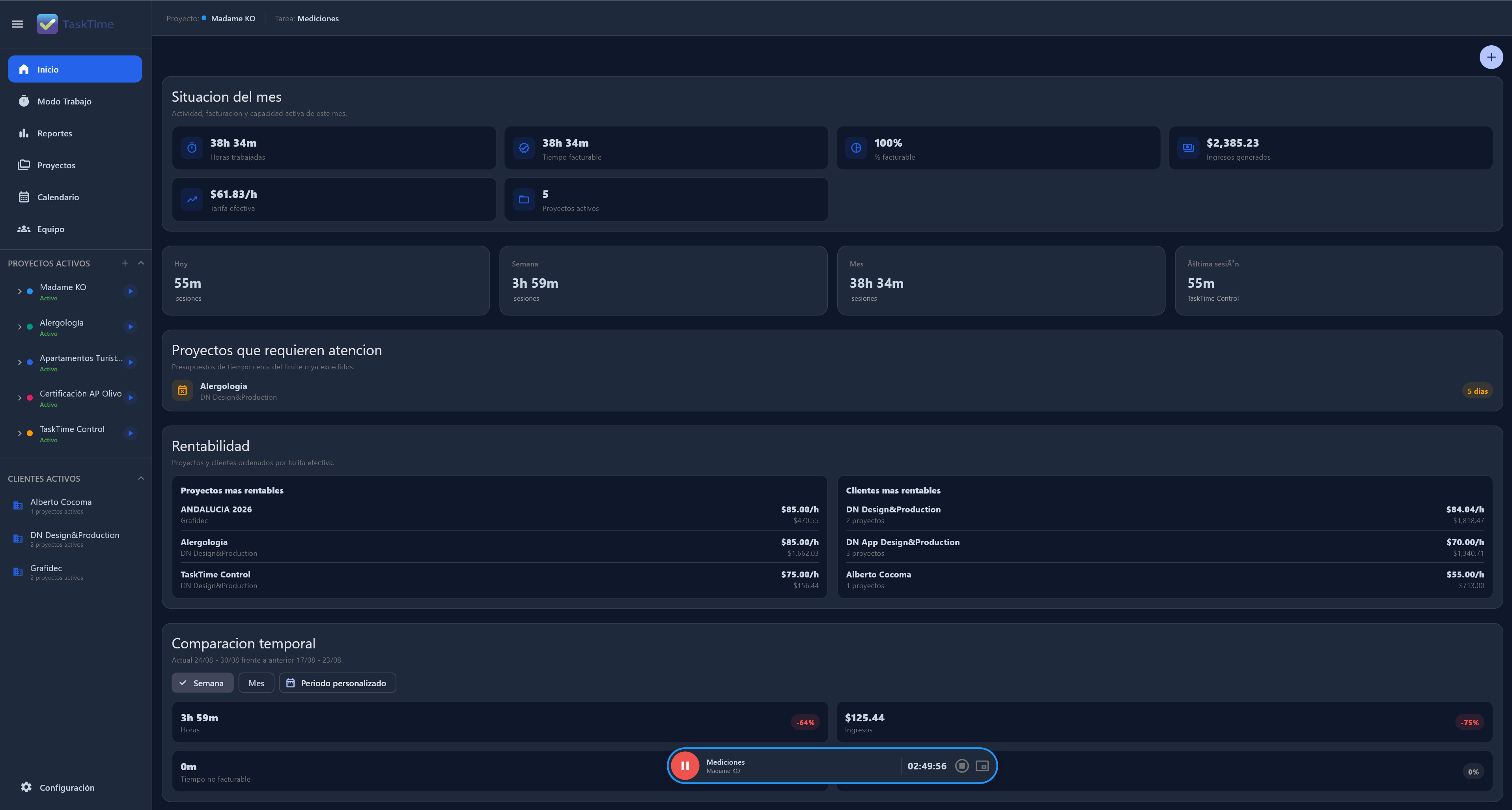Click the Alergología deadline calendar icon
This screenshot has width=1512, height=810.
click(x=182, y=391)
